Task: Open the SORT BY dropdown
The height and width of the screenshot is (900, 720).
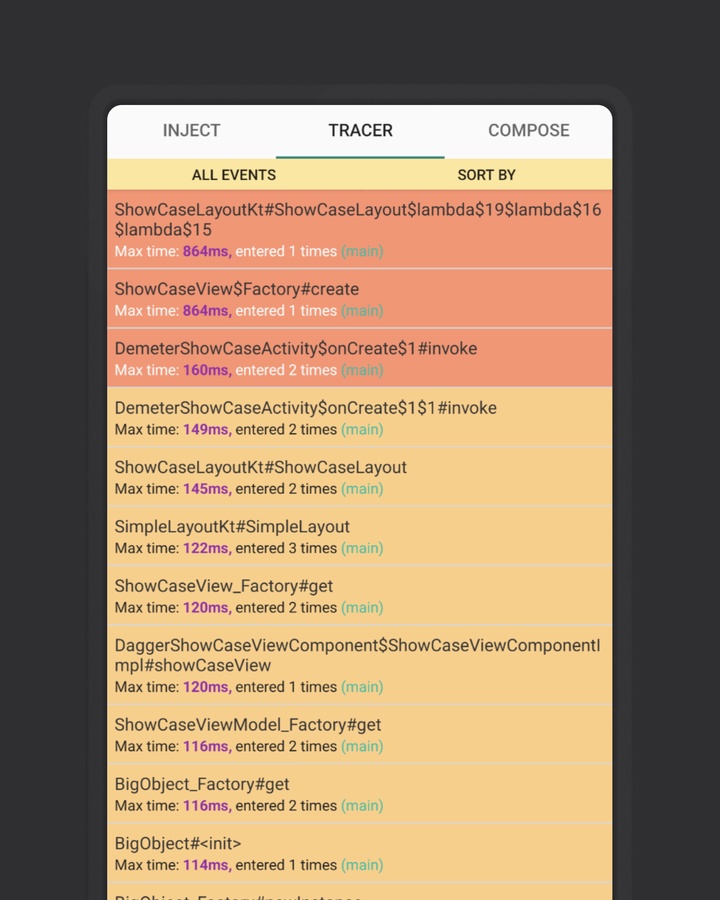Action: click(486, 175)
